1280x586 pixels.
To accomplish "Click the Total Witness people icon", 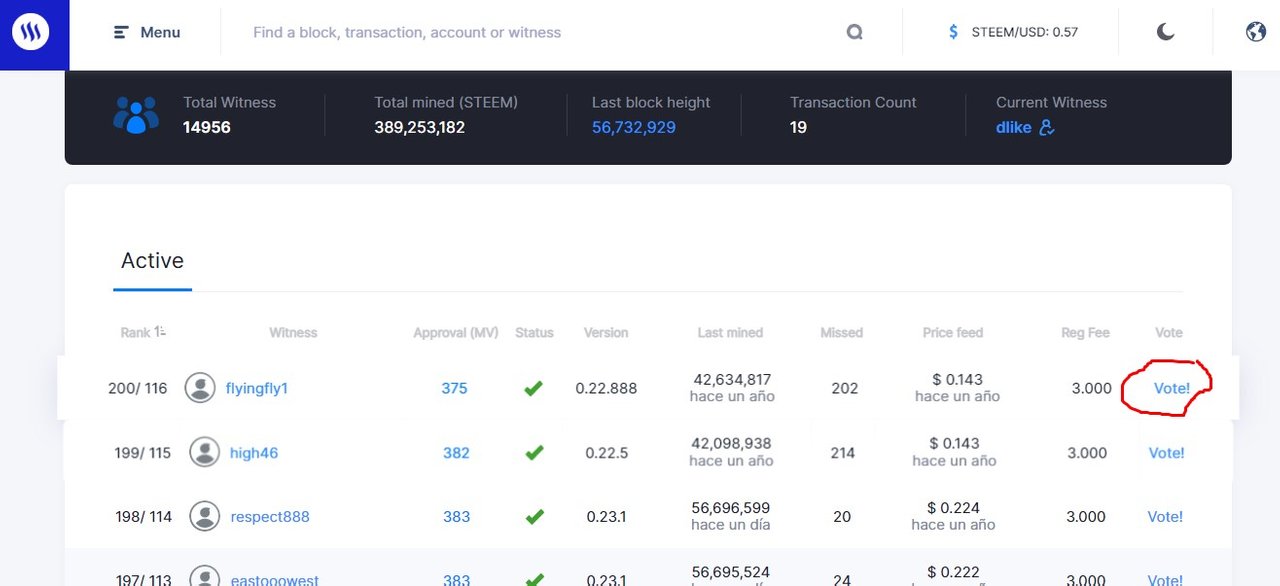I will [x=135, y=115].
